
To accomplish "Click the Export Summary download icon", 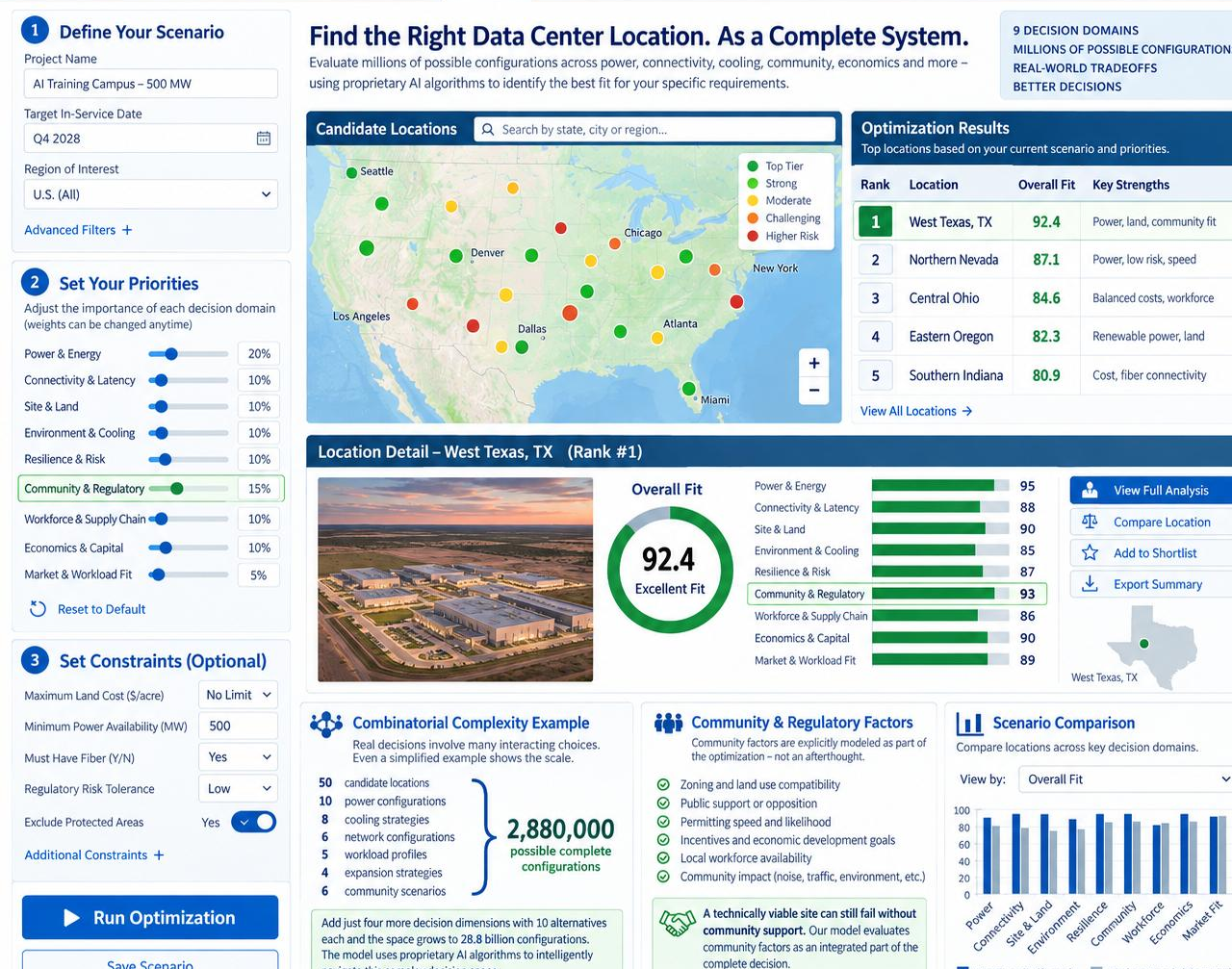I will tap(1090, 583).
